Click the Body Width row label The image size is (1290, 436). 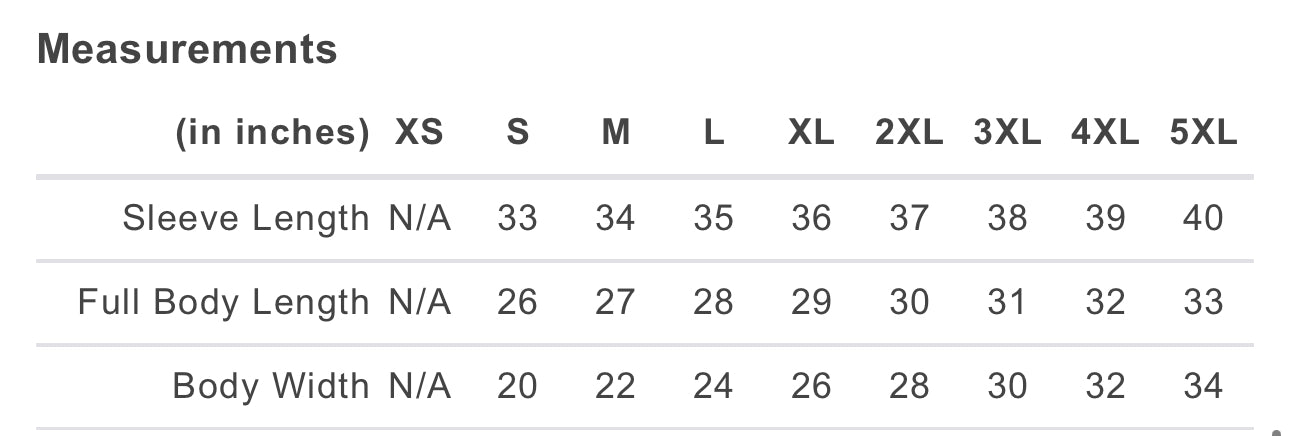pos(270,385)
